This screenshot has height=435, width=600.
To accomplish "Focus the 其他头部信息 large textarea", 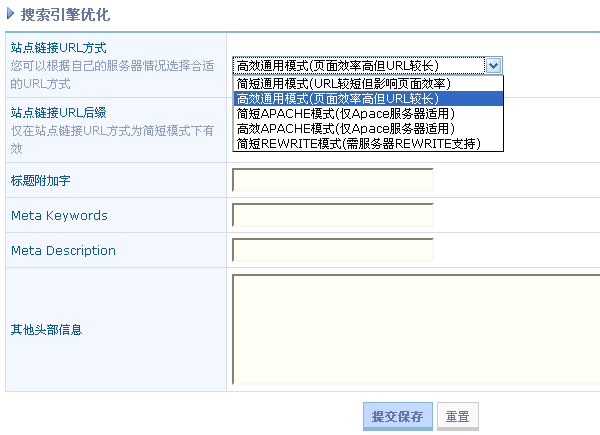I will pyautogui.click(x=414, y=329).
